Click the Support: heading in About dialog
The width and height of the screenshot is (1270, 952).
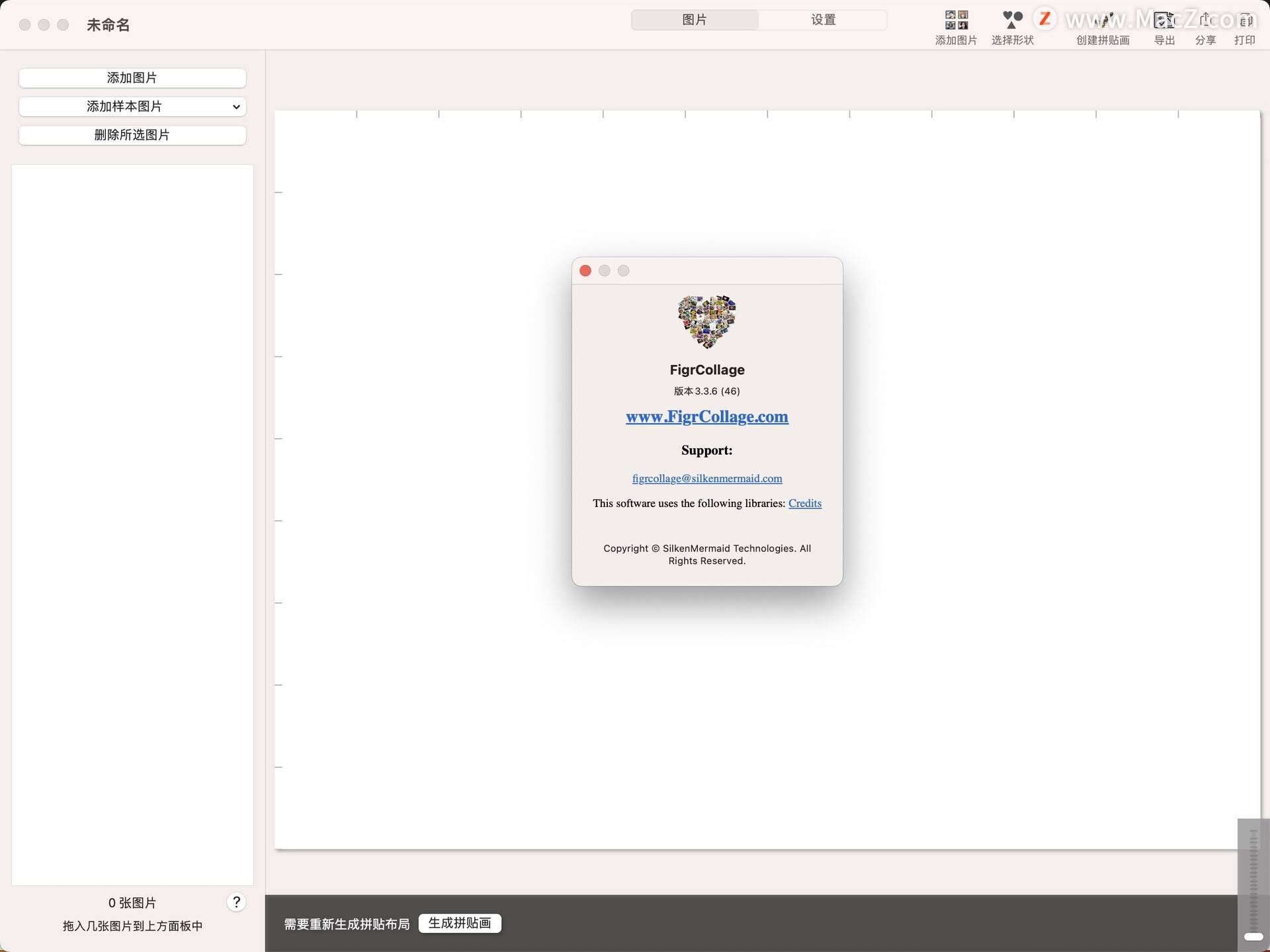click(x=707, y=450)
